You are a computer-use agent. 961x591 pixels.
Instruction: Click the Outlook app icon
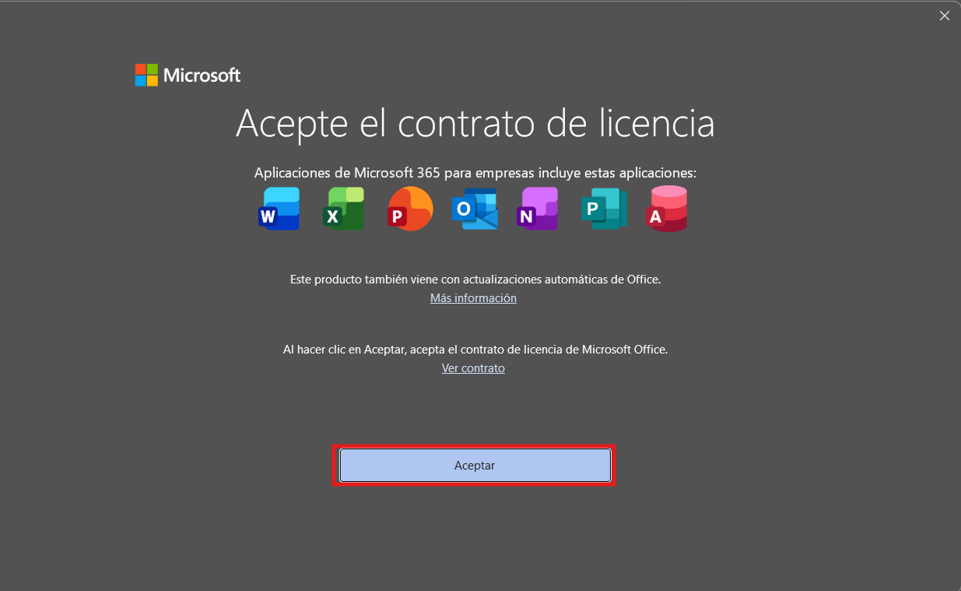coord(475,209)
